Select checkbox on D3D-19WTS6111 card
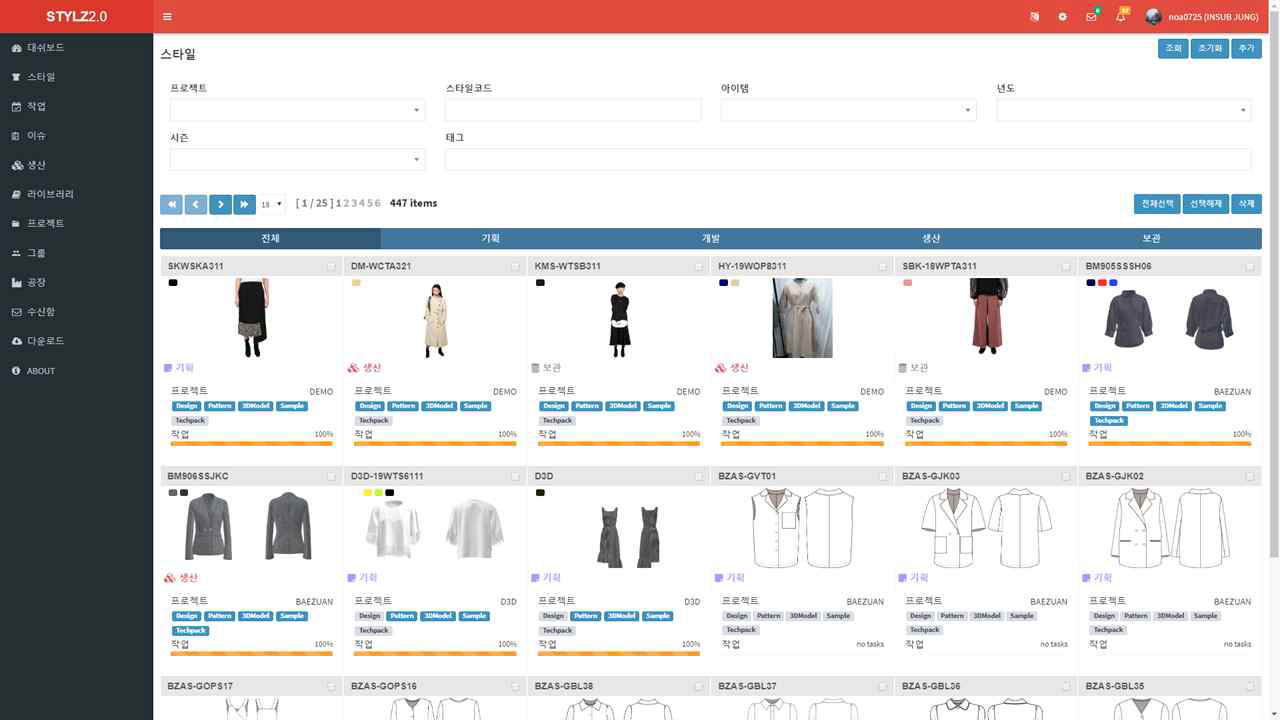 point(515,477)
